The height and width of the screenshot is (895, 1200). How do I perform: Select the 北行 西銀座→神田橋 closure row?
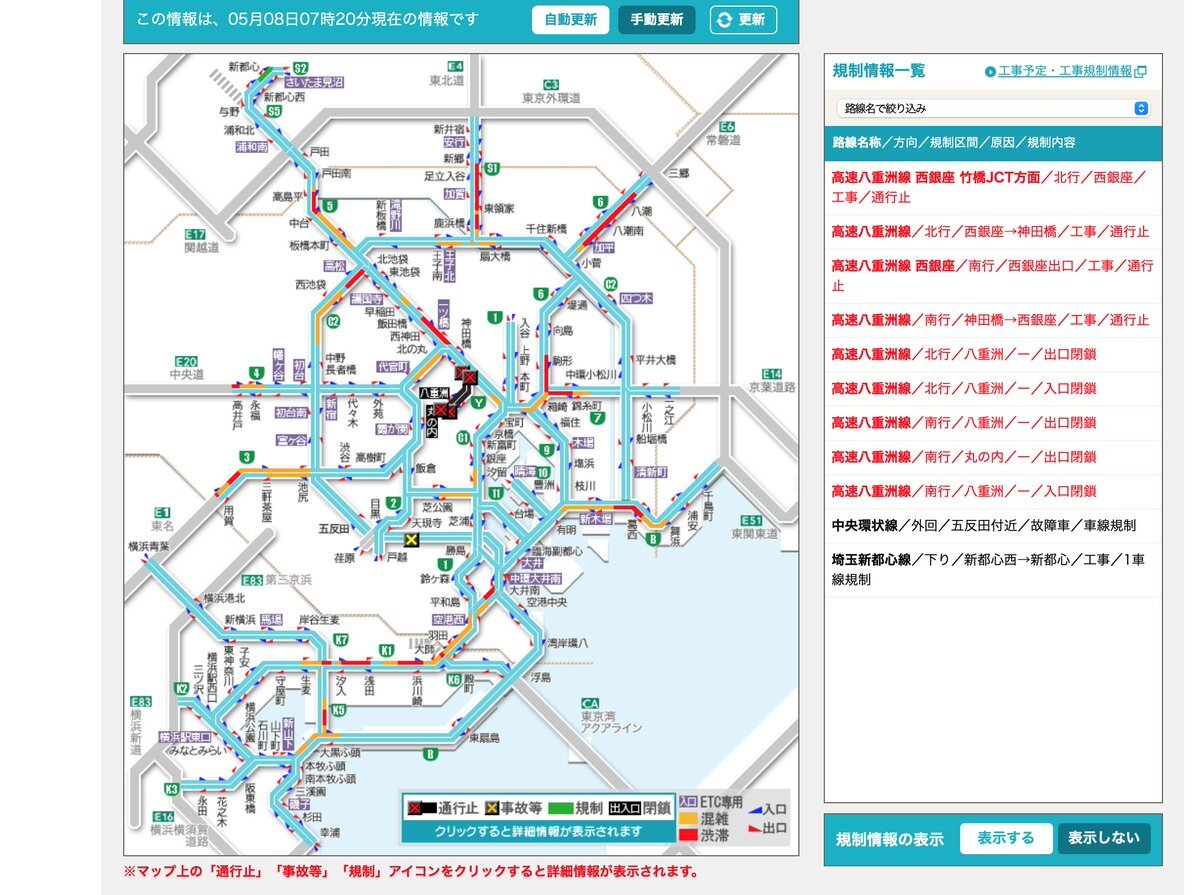(x=993, y=232)
